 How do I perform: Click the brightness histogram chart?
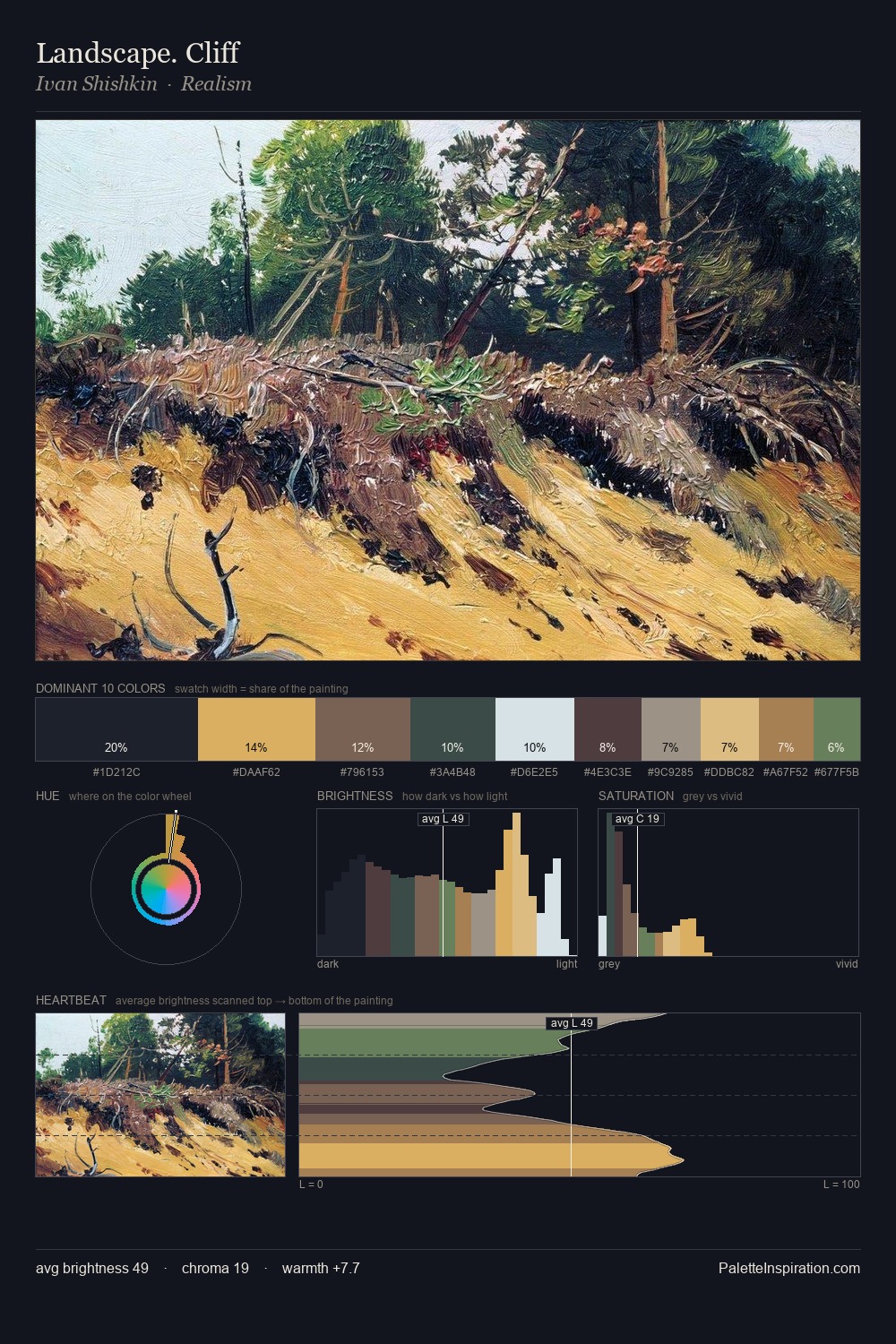coord(447,883)
